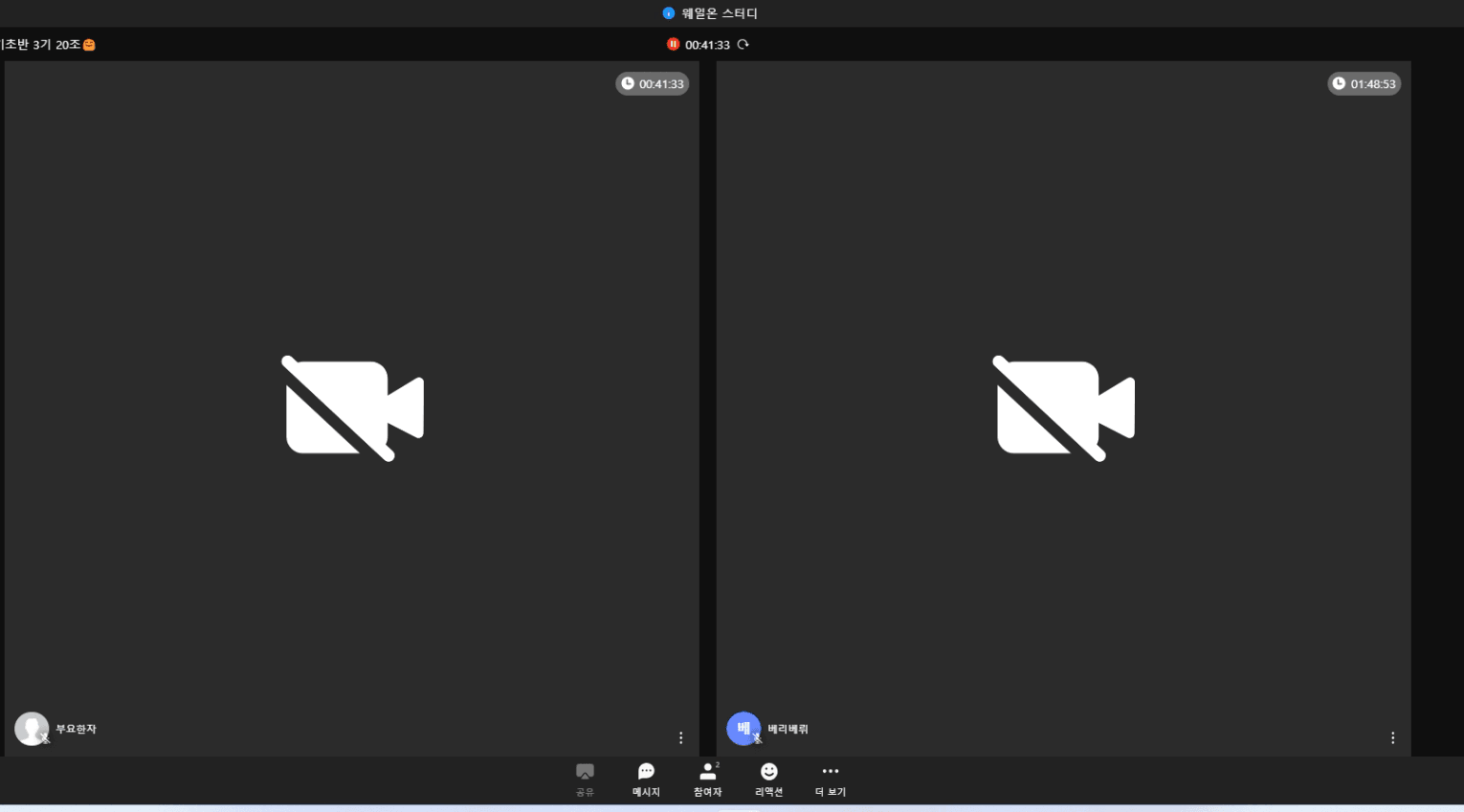Pause the recording with the red button
This screenshot has height=812, width=1464.
[x=673, y=44]
